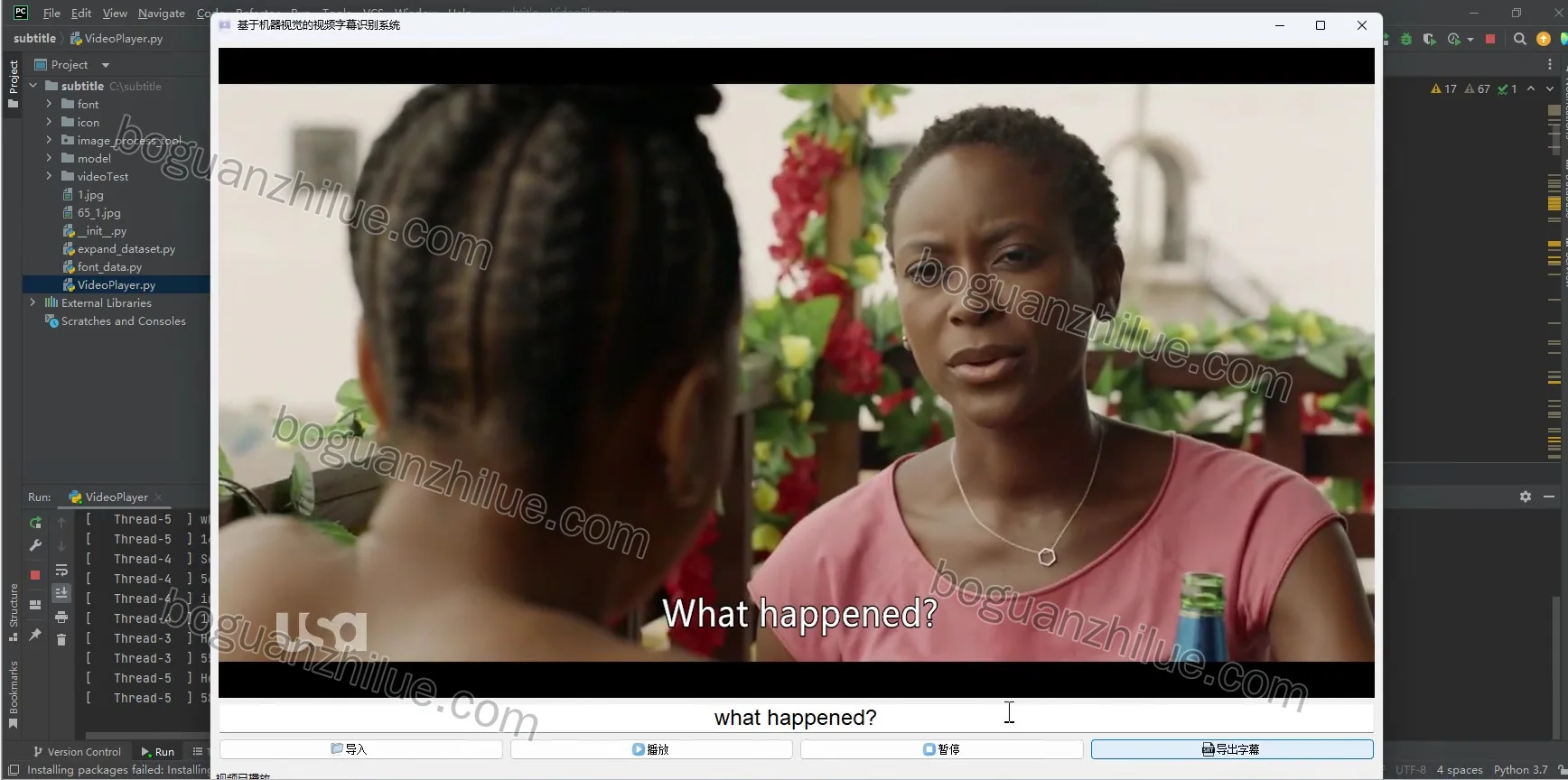Click the orange update arrow icon
Image resolution: width=1568 pixels, height=780 pixels.
click(1544, 39)
